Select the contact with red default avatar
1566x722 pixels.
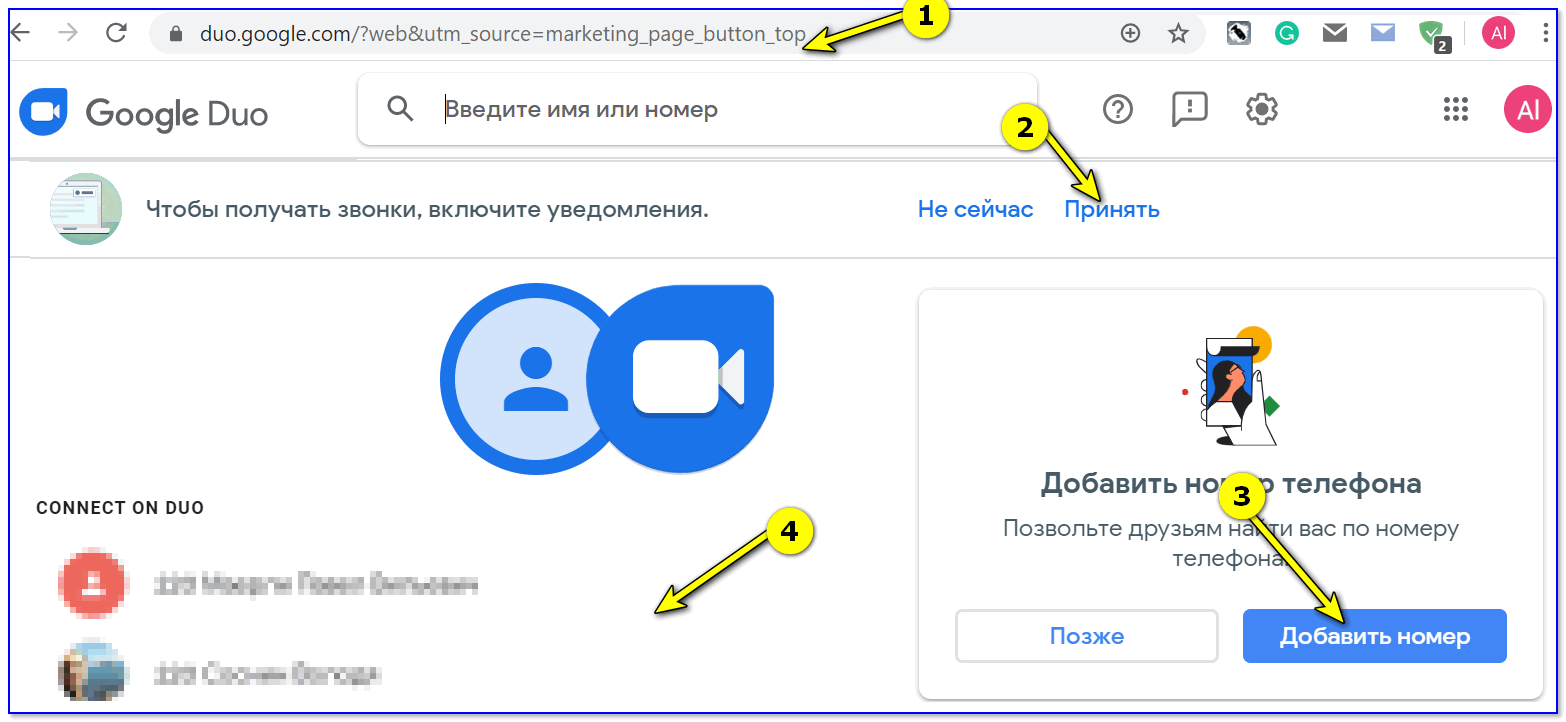270,584
